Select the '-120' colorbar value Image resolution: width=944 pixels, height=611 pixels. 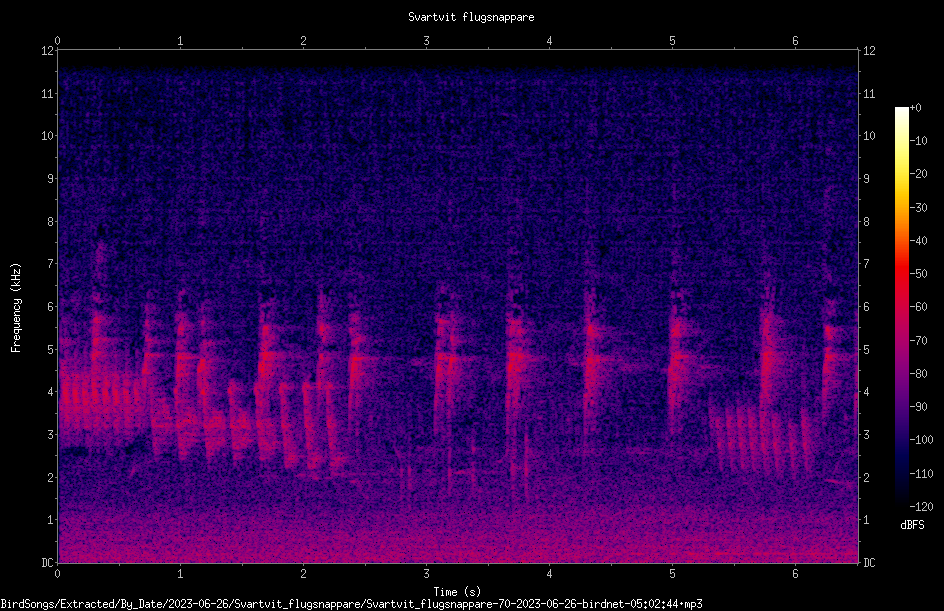tap(921, 507)
